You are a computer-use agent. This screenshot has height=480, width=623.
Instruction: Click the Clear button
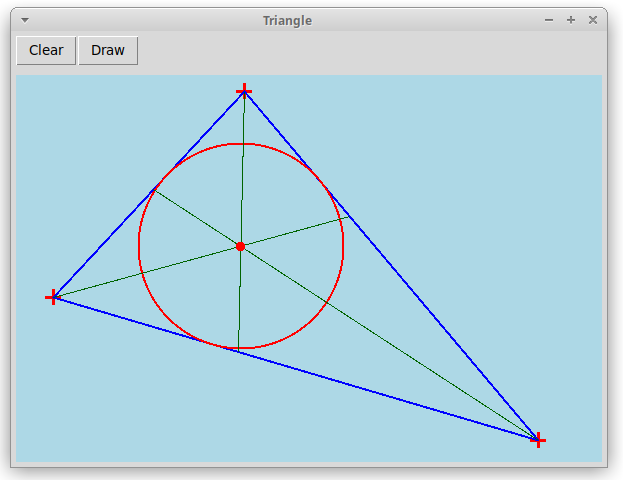tap(46, 50)
